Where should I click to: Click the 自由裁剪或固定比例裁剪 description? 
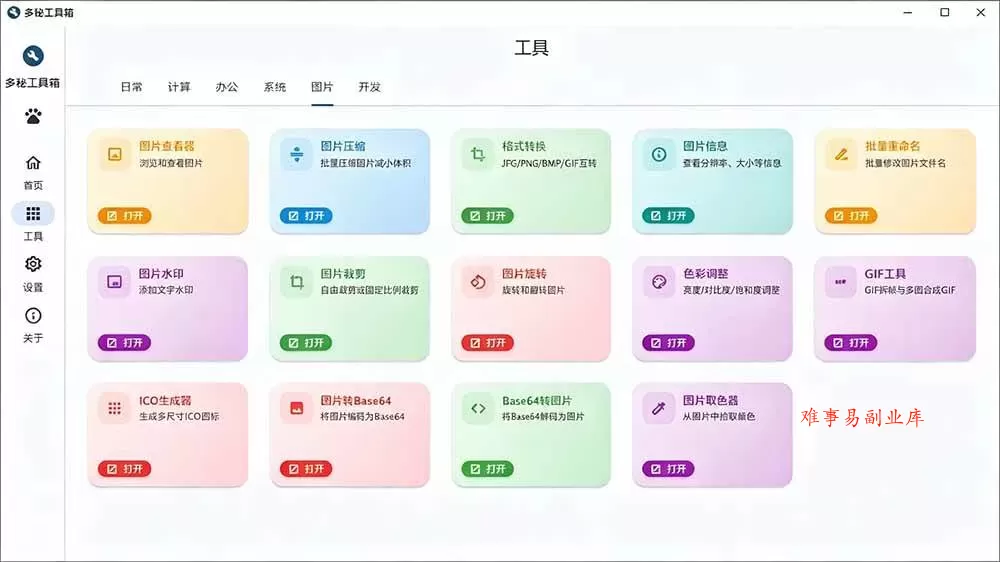[370, 290]
